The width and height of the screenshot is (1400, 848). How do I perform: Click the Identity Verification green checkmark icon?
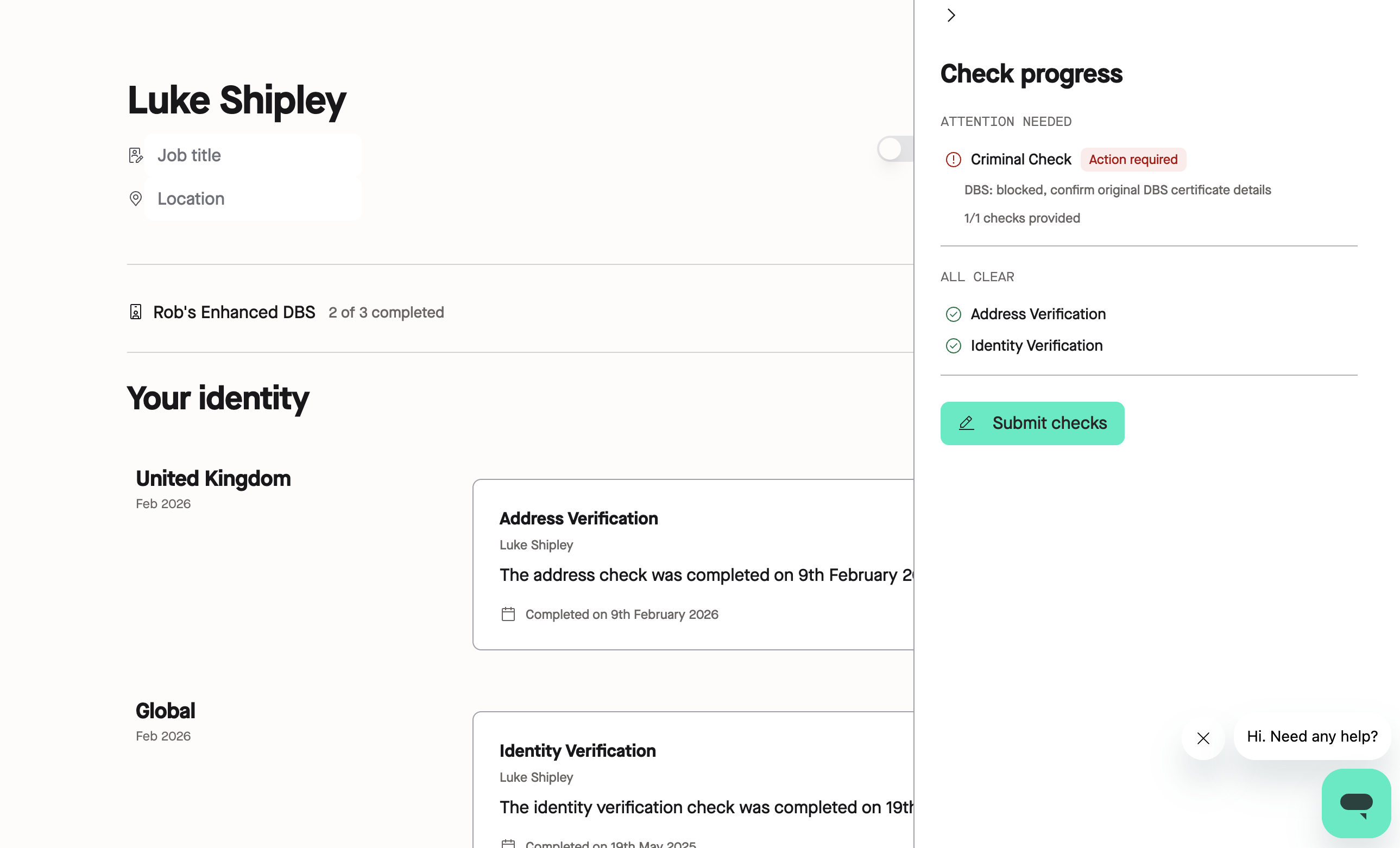coord(953,346)
